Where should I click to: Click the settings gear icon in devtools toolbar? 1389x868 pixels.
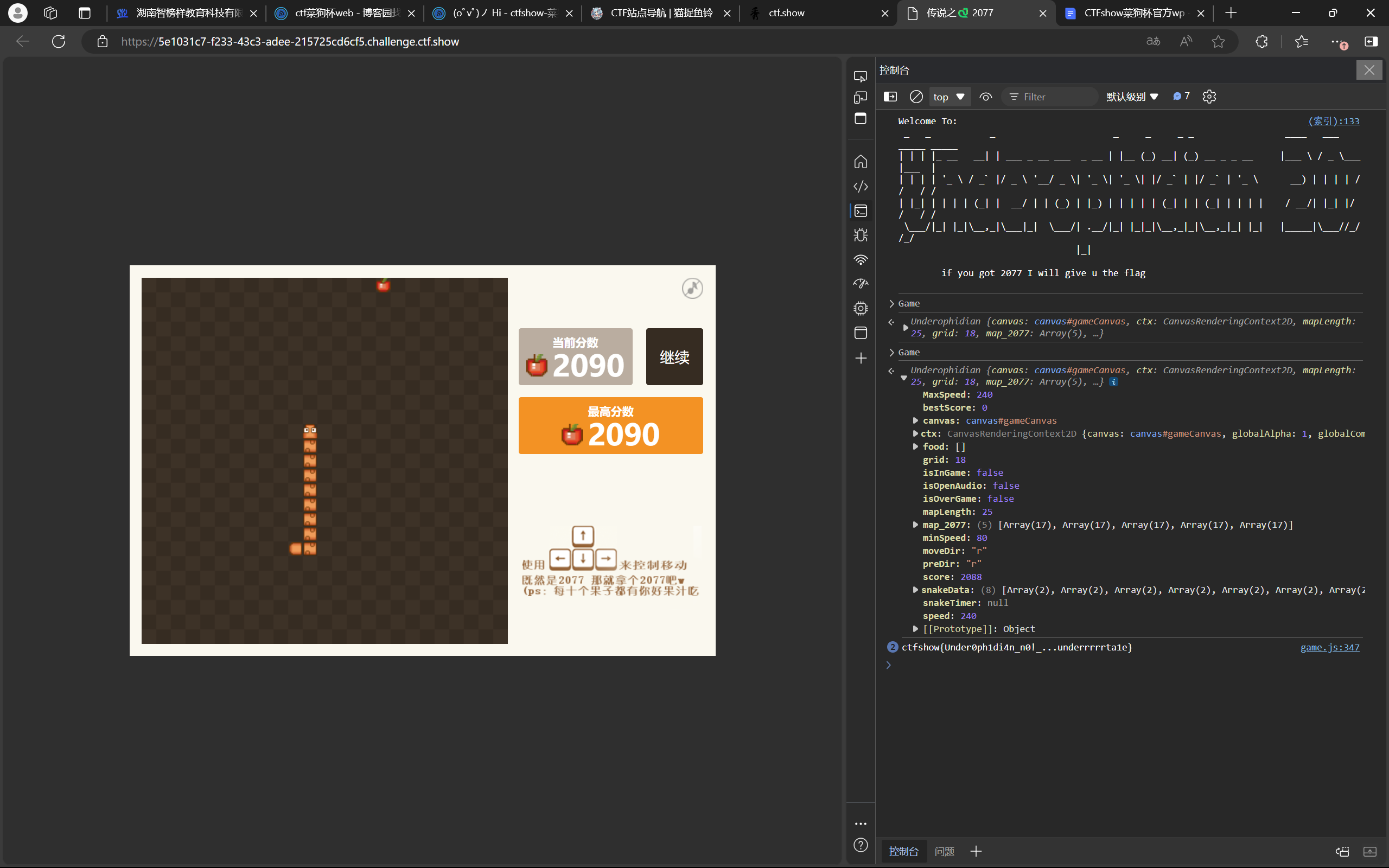pos(1209,96)
